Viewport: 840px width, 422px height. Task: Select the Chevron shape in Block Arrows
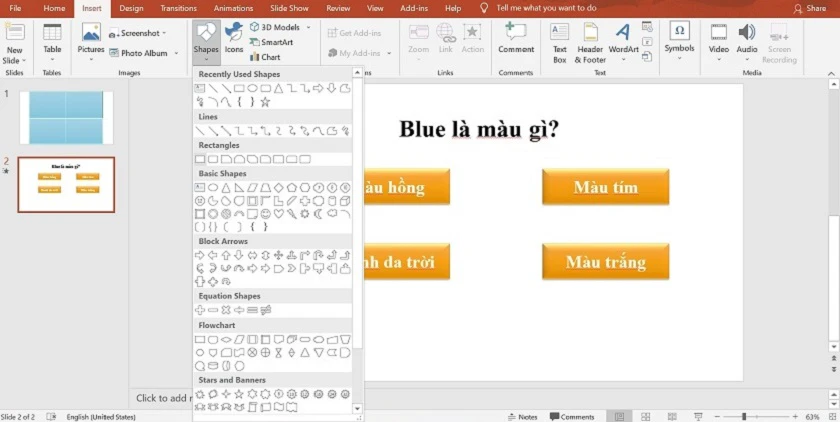[292, 268]
